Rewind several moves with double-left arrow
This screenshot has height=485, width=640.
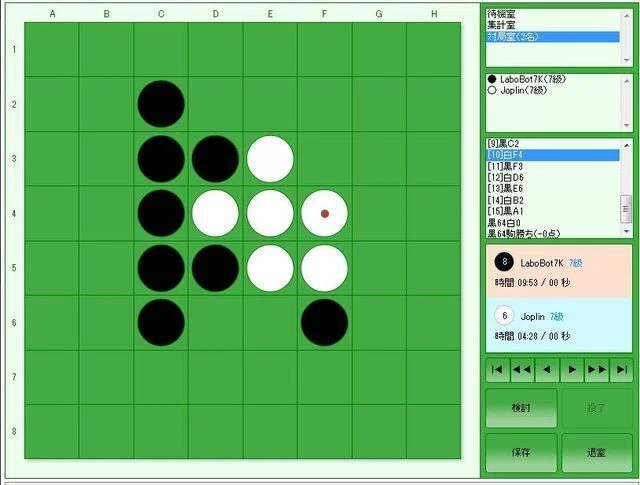(522, 370)
